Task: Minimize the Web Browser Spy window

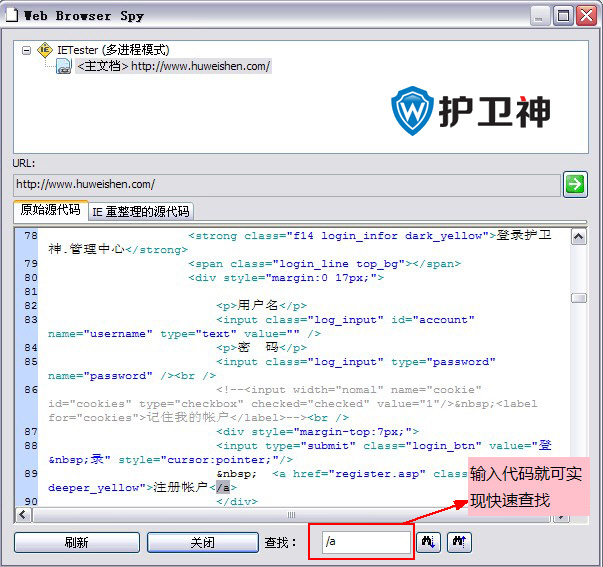Action: tap(540, 16)
